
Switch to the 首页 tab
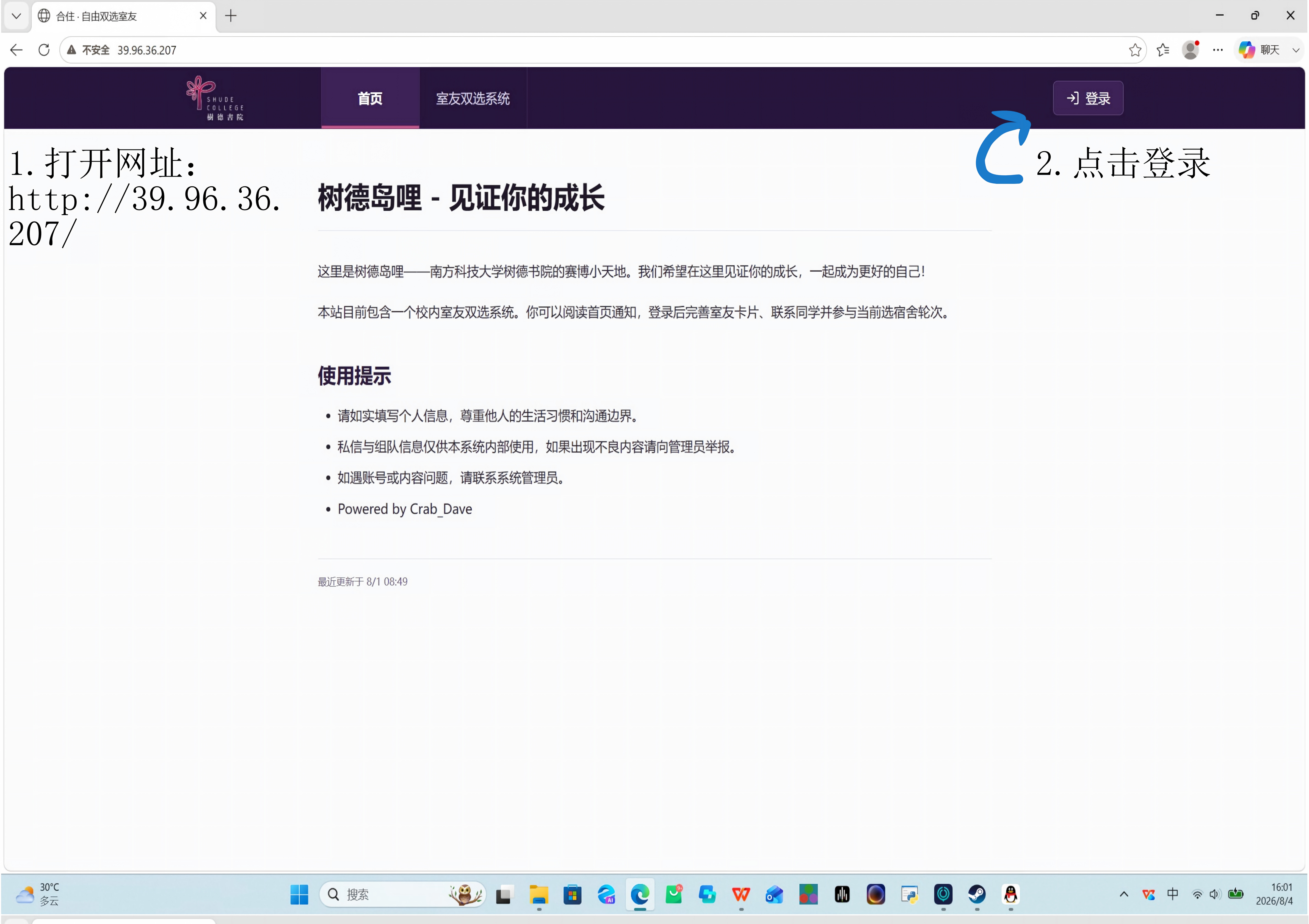tap(370, 98)
